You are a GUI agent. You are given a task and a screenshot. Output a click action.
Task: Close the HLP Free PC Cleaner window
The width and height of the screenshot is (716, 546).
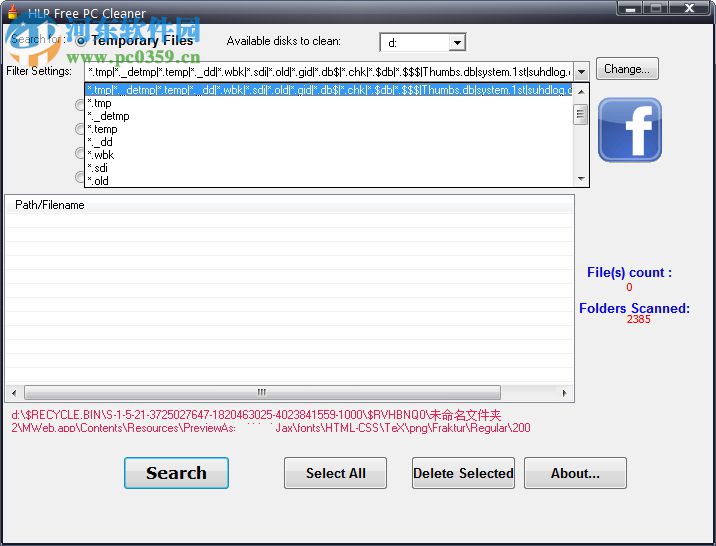pyautogui.click(x=690, y=8)
